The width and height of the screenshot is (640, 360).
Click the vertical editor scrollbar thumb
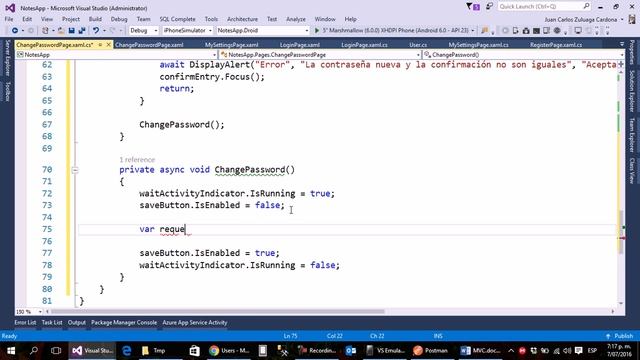(x=621, y=231)
